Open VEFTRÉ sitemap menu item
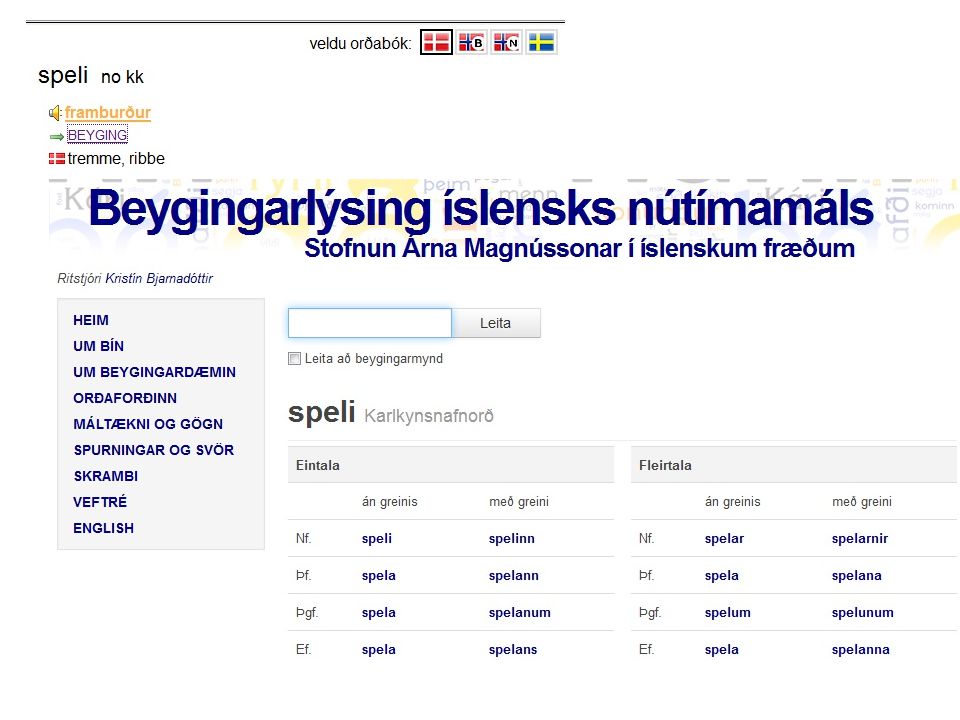The image size is (960, 720). coord(100,502)
